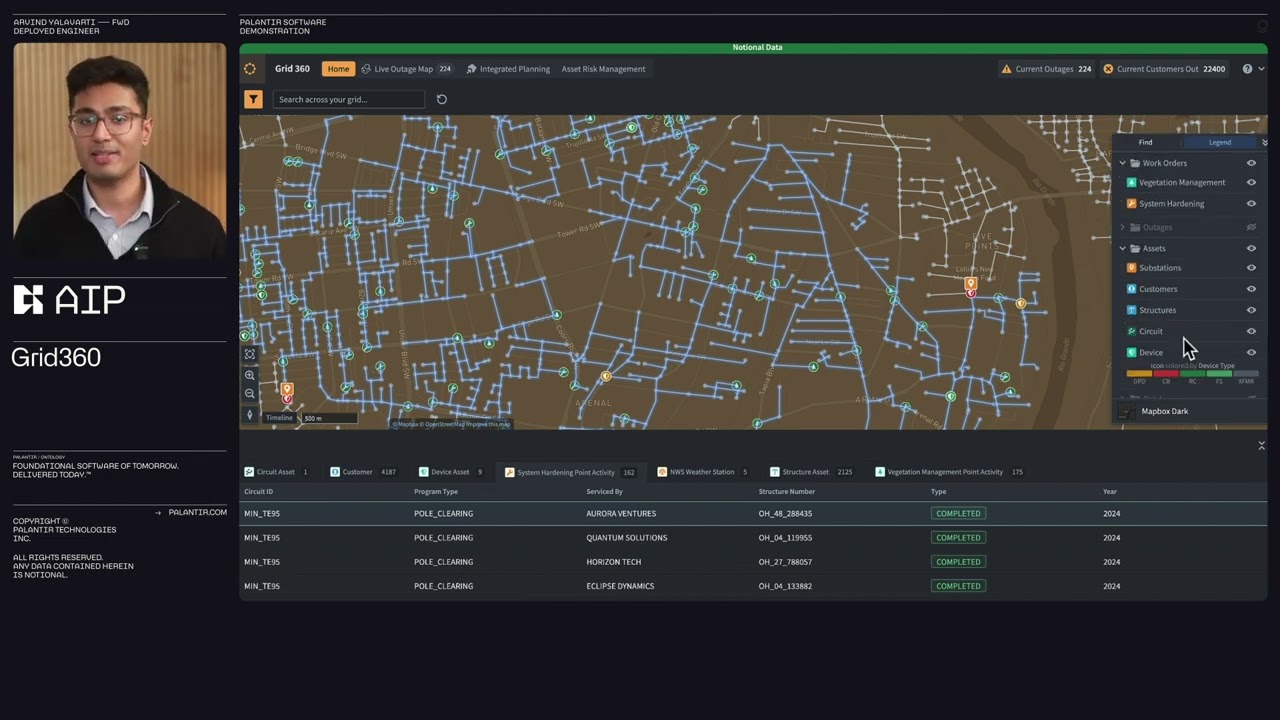The width and height of the screenshot is (1280, 720).
Task: Click the Customers icon in legend
Action: point(1131,289)
